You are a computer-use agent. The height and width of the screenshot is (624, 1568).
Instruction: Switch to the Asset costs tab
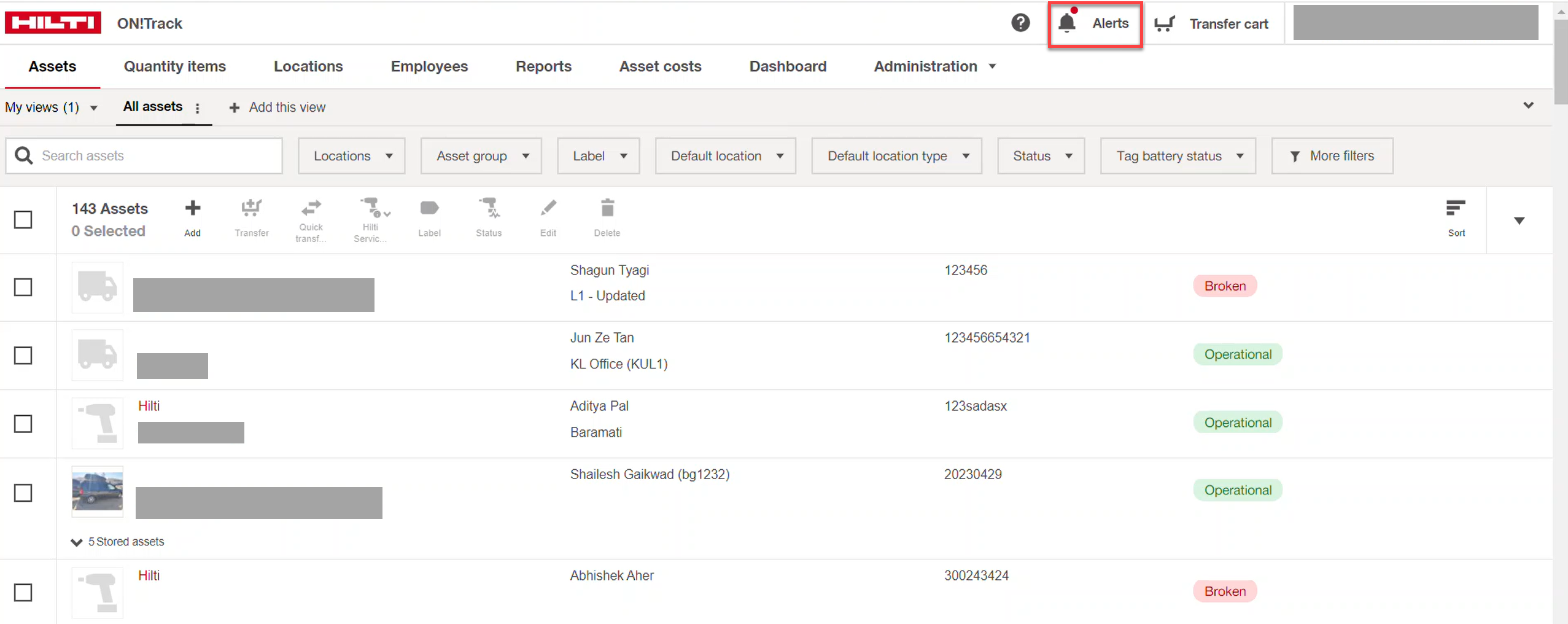[x=660, y=66]
